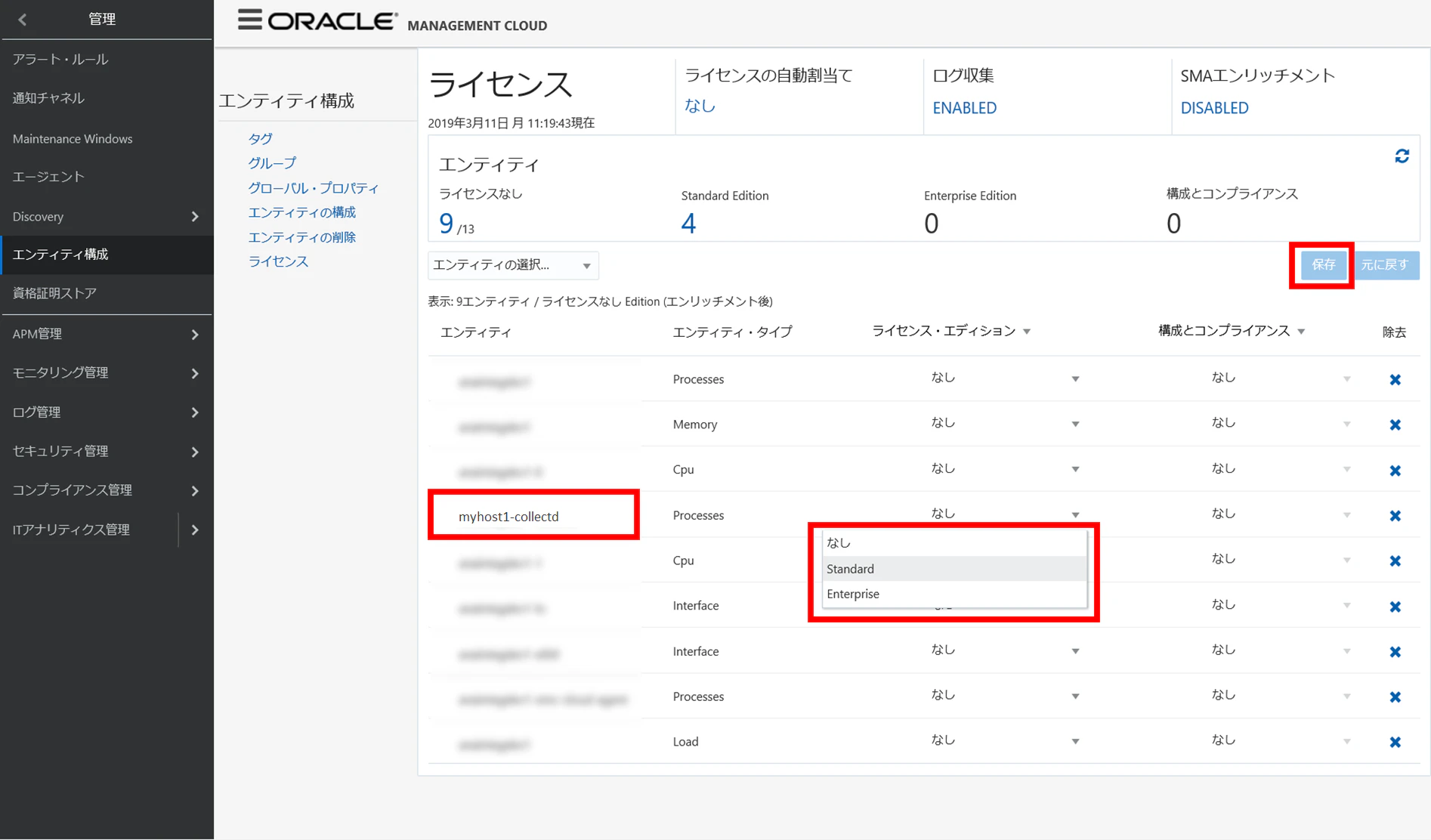Image resolution: width=1431 pixels, height=840 pixels.
Task: Open the グローバル・プロパティ link
Action: 314,188
